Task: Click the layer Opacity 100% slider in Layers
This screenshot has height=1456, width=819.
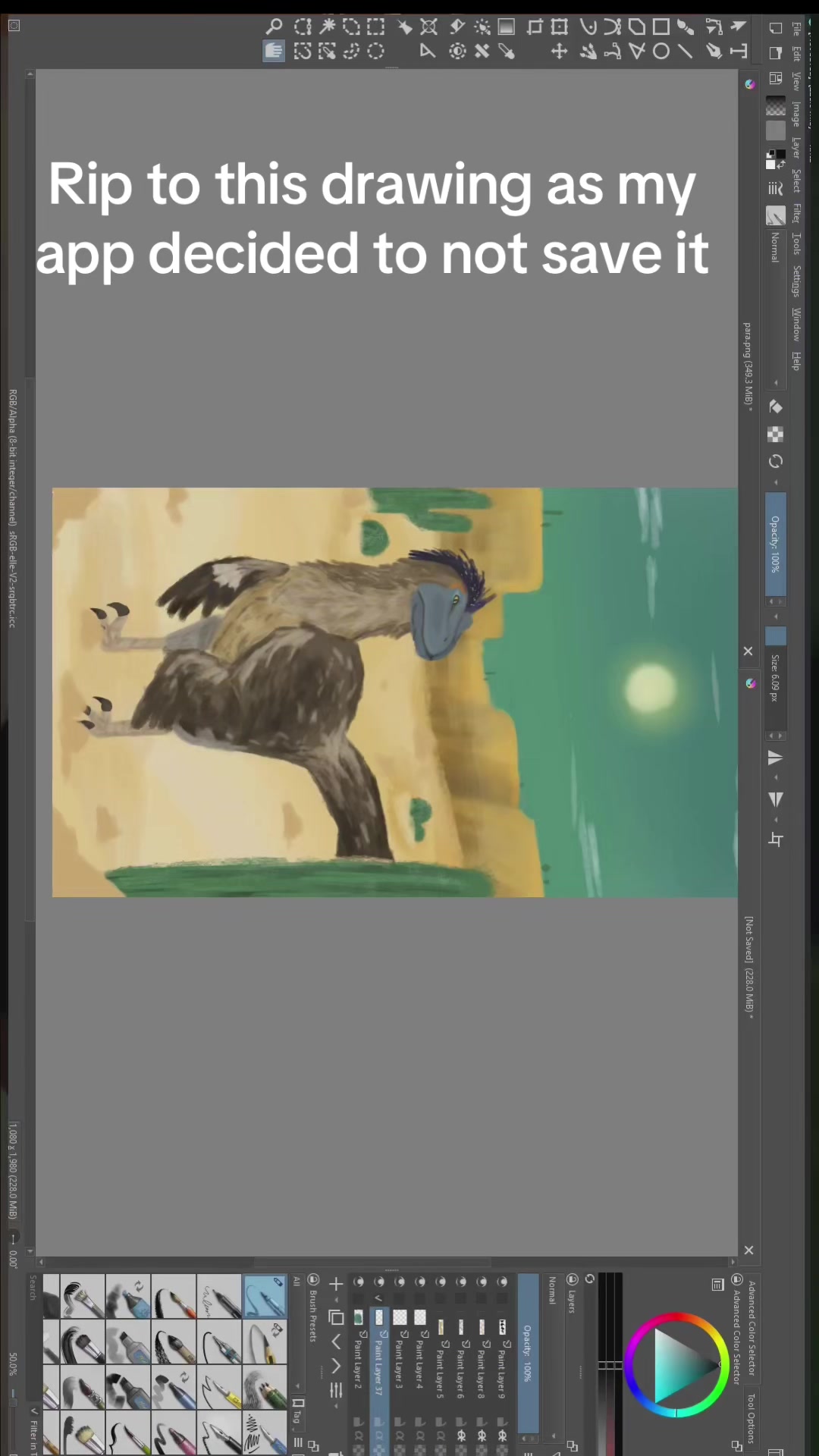Action: [528, 1354]
